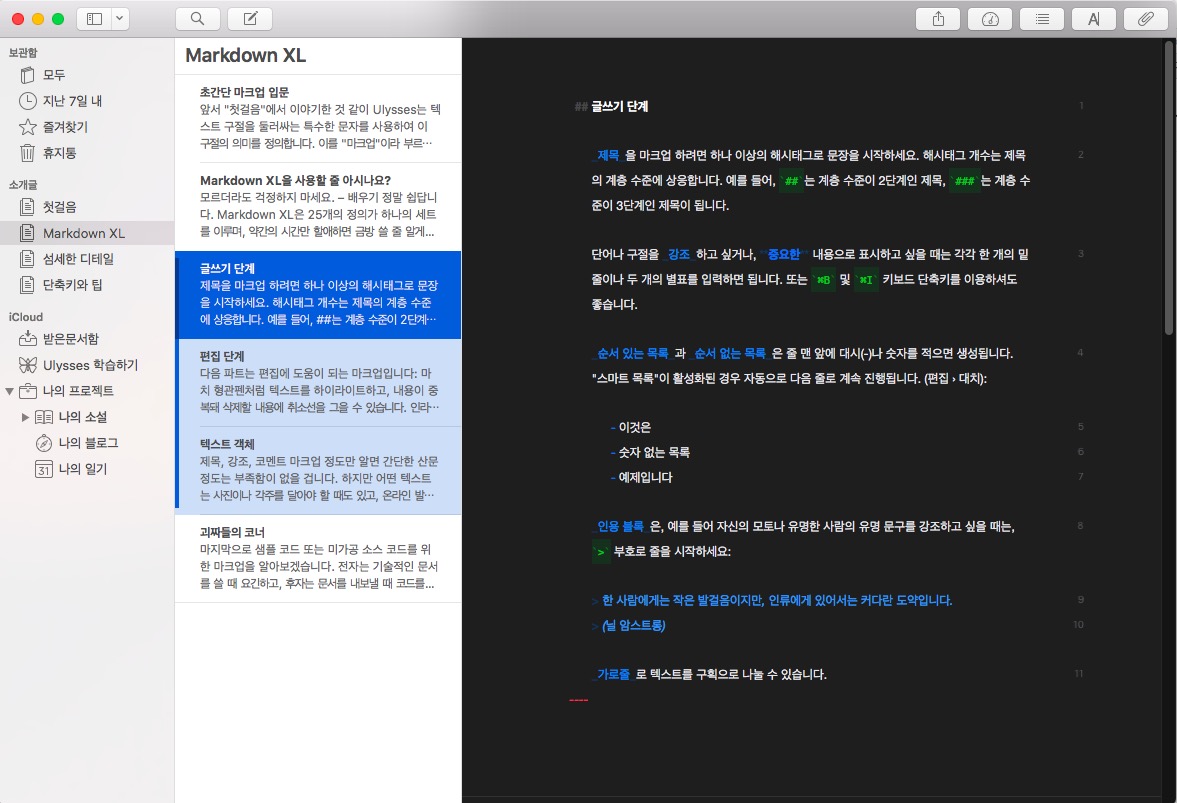The image size is (1177, 803).
Task: Open 휴지통 trash
Action: tap(87, 152)
